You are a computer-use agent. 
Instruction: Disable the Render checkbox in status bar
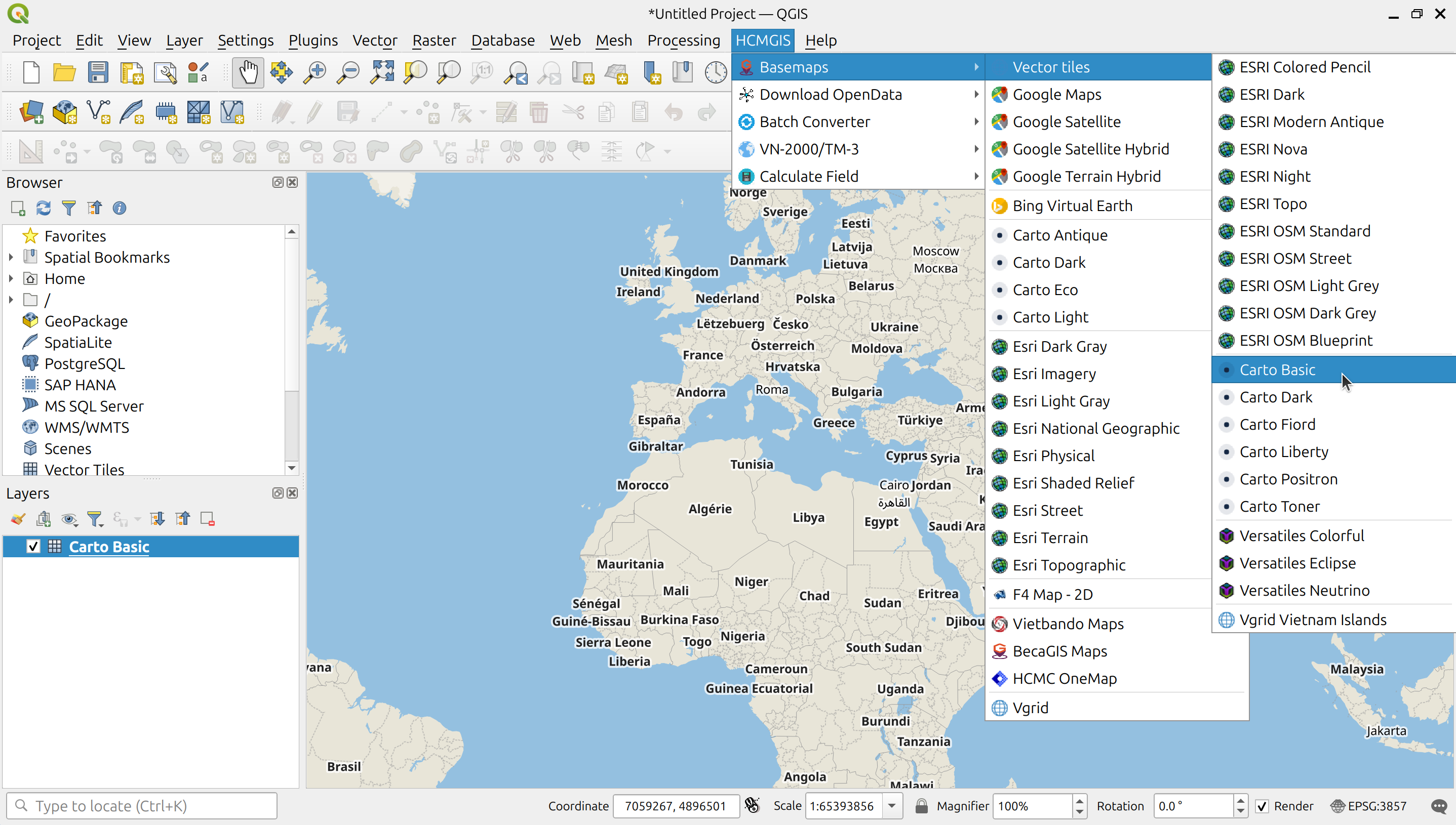click(x=1262, y=805)
